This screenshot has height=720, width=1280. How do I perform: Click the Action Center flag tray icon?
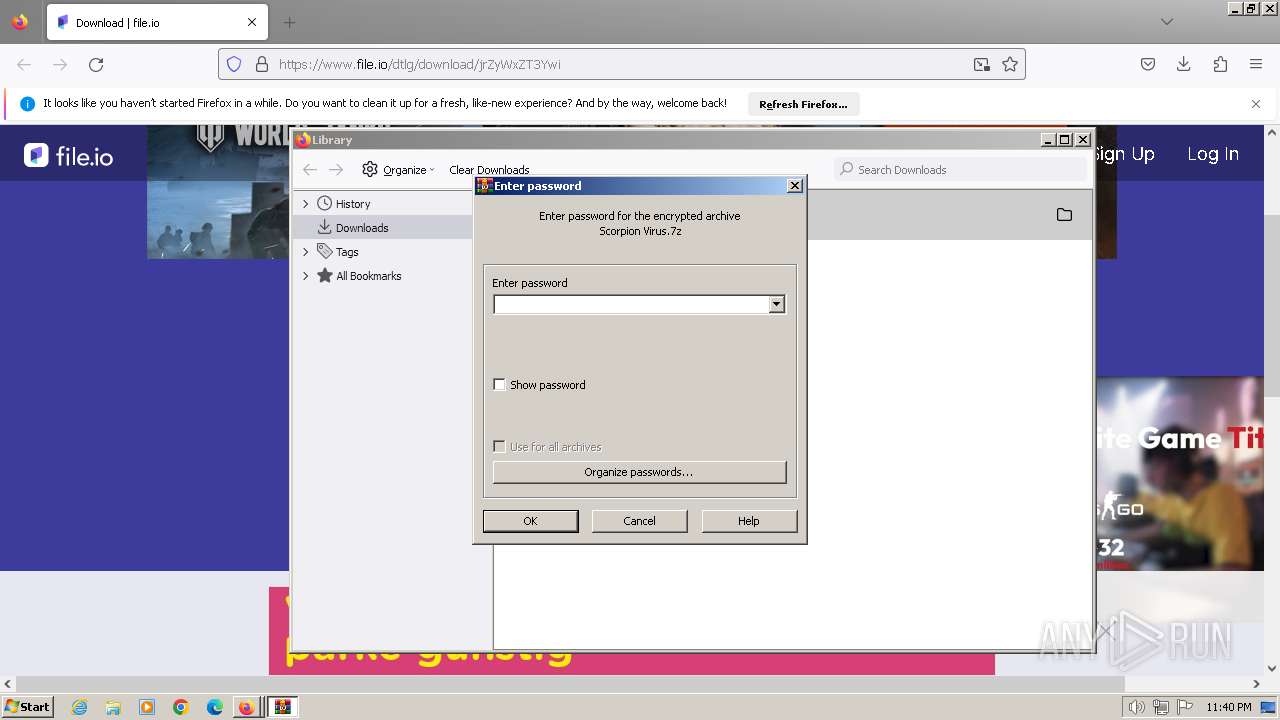(x=1186, y=707)
